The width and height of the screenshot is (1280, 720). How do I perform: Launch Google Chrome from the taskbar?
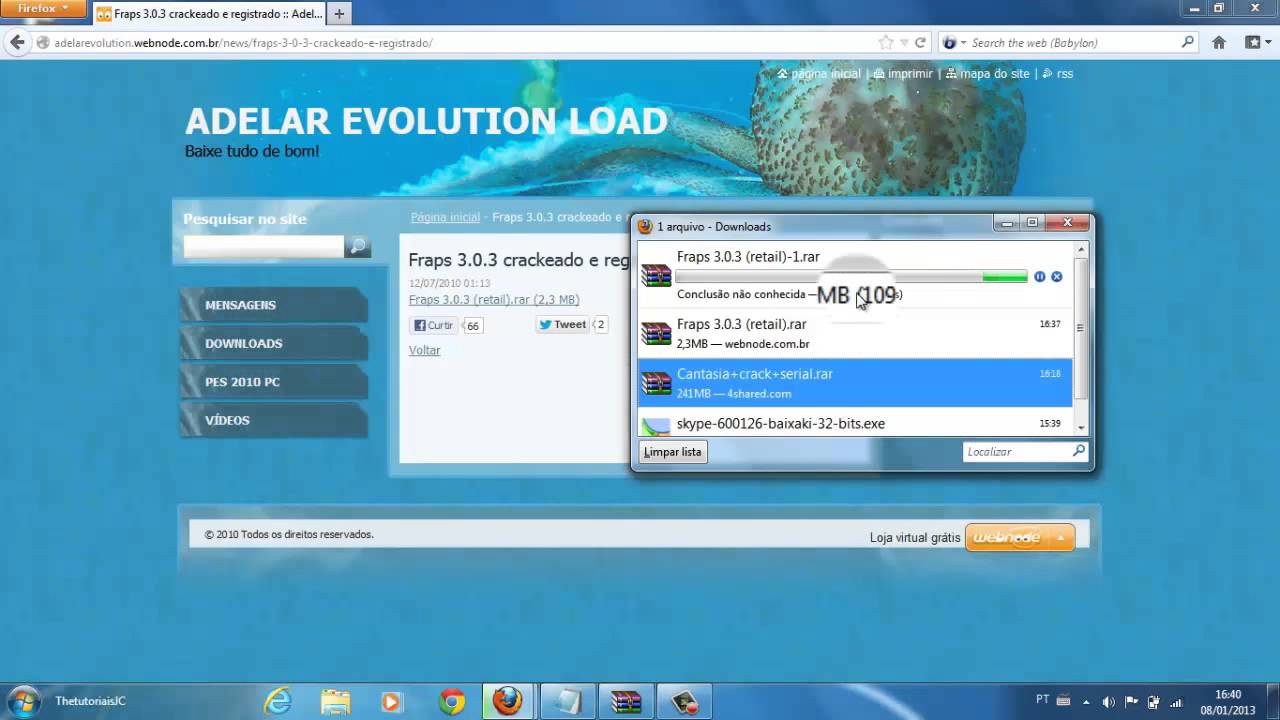[x=452, y=702]
